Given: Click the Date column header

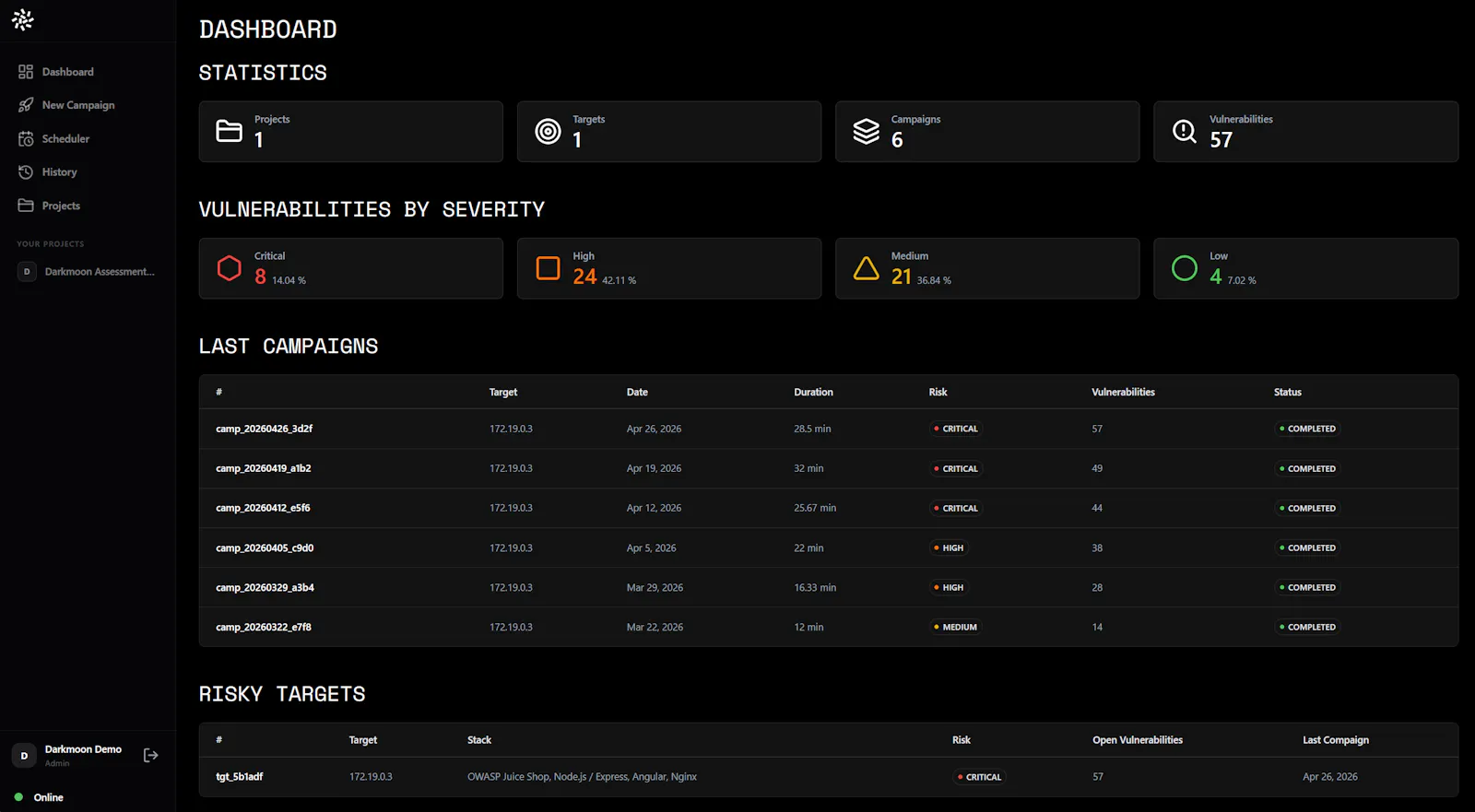Looking at the screenshot, I should coord(637,392).
